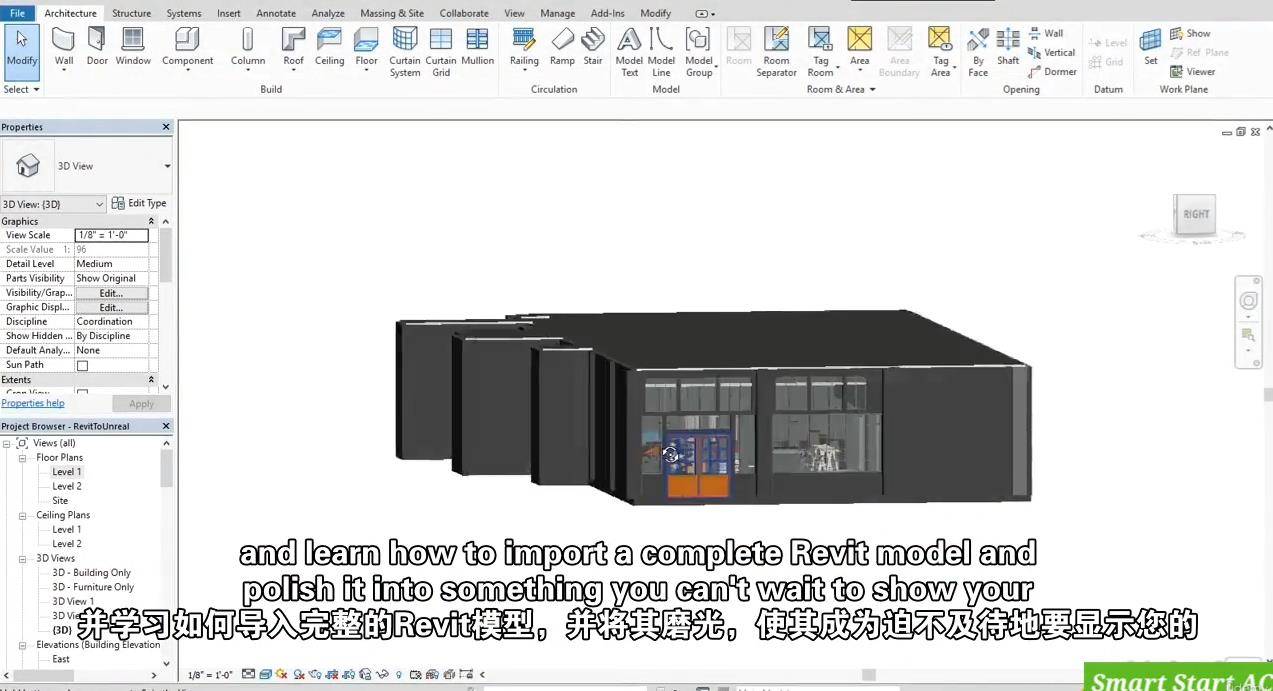This screenshot has width=1273, height=691.
Task: Collapse the Ceiling Plans tree node
Action: click(x=22, y=516)
